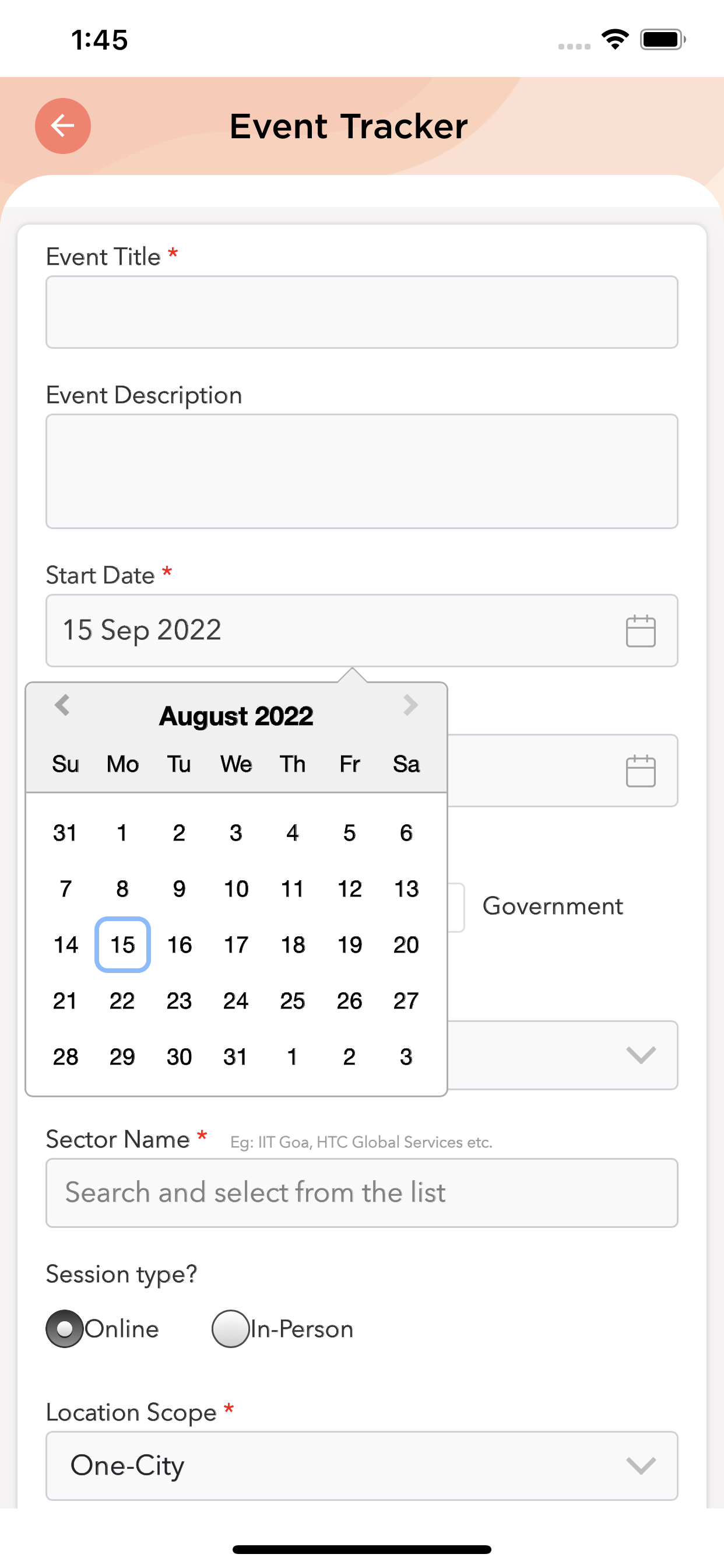Click the second date field calendar icon
This screenshot has height=1568, width=724.
click(x=640, y=771)
